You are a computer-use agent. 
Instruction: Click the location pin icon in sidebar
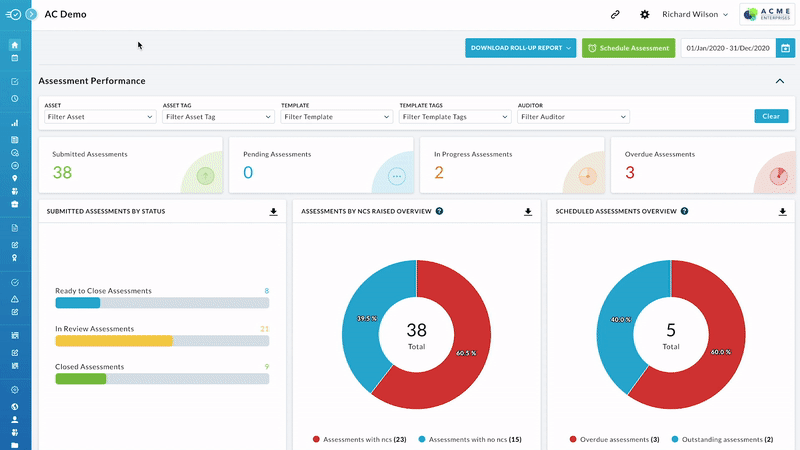tap(15, 178)
